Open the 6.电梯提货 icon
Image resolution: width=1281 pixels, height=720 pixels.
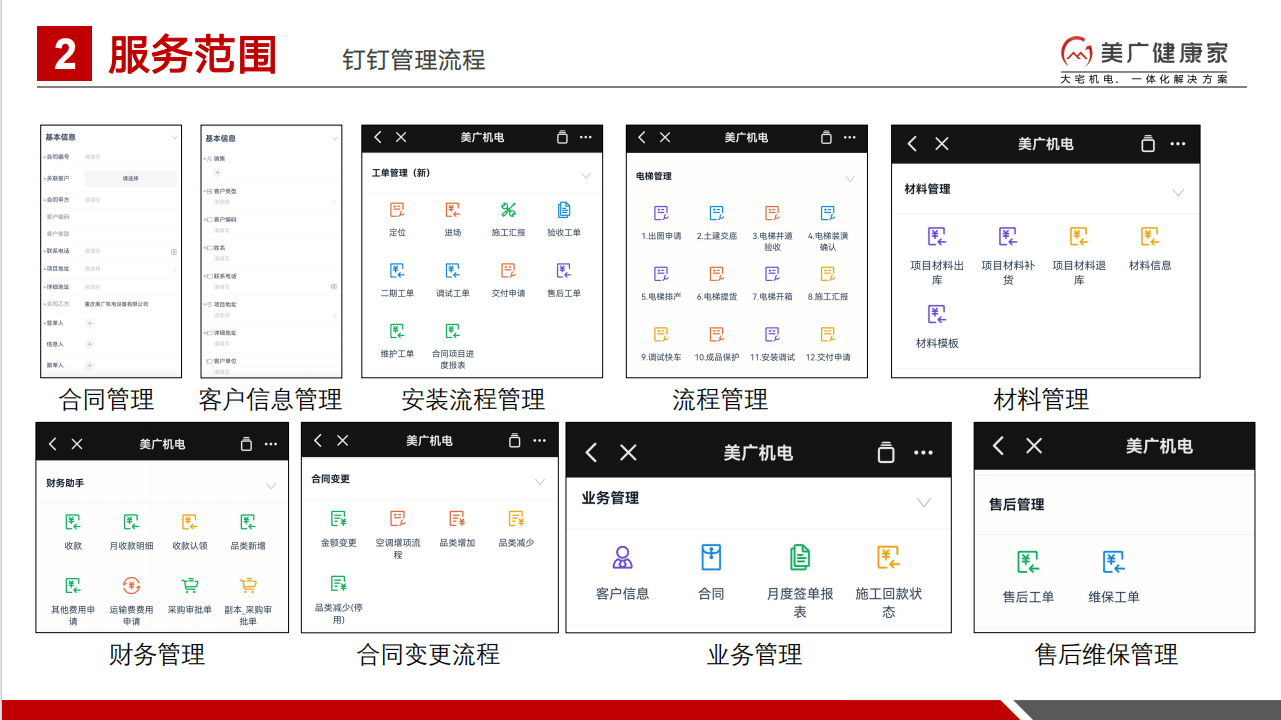(x=717, y=274)
